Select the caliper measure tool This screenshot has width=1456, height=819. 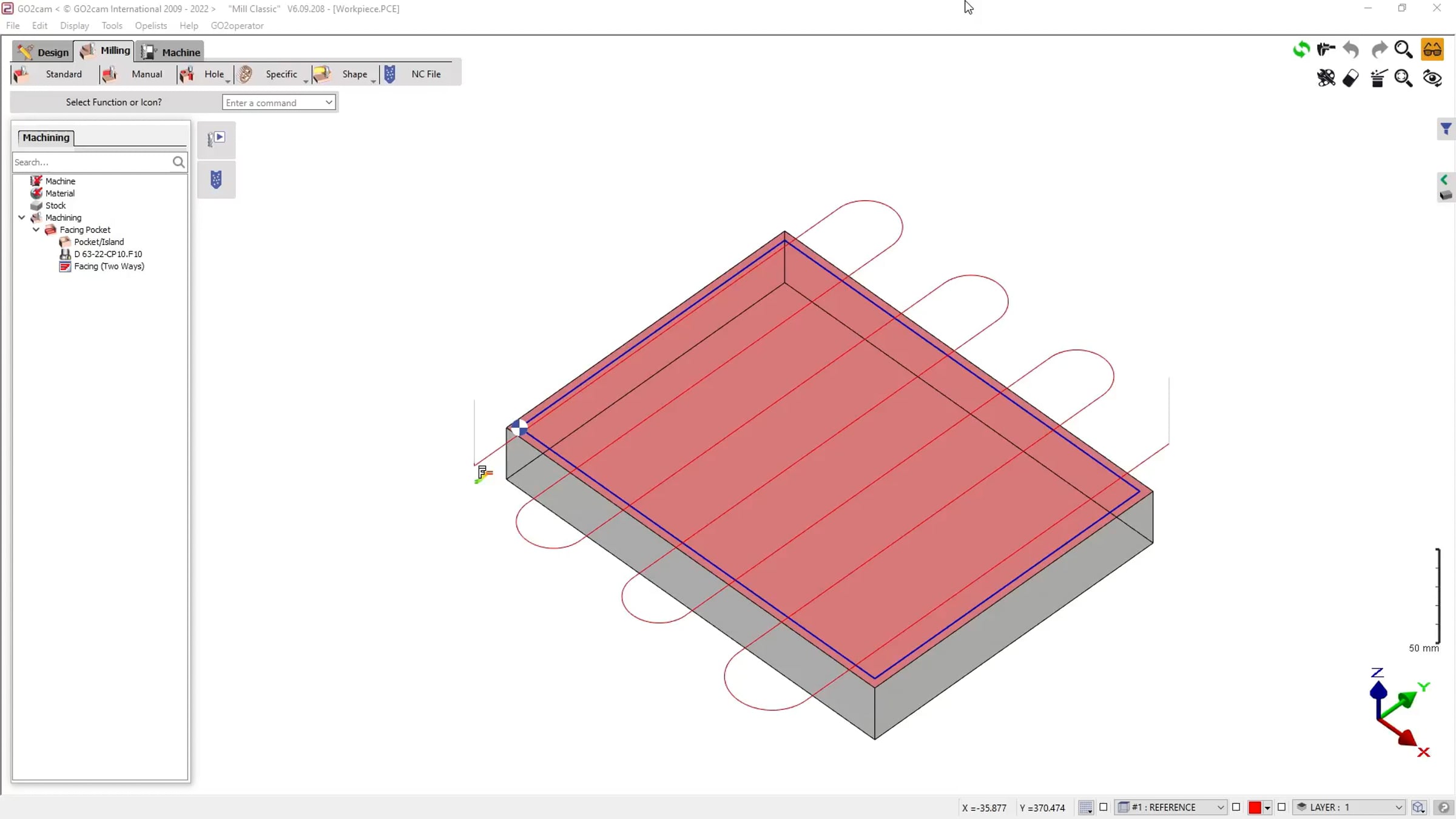pos(1326,49)
